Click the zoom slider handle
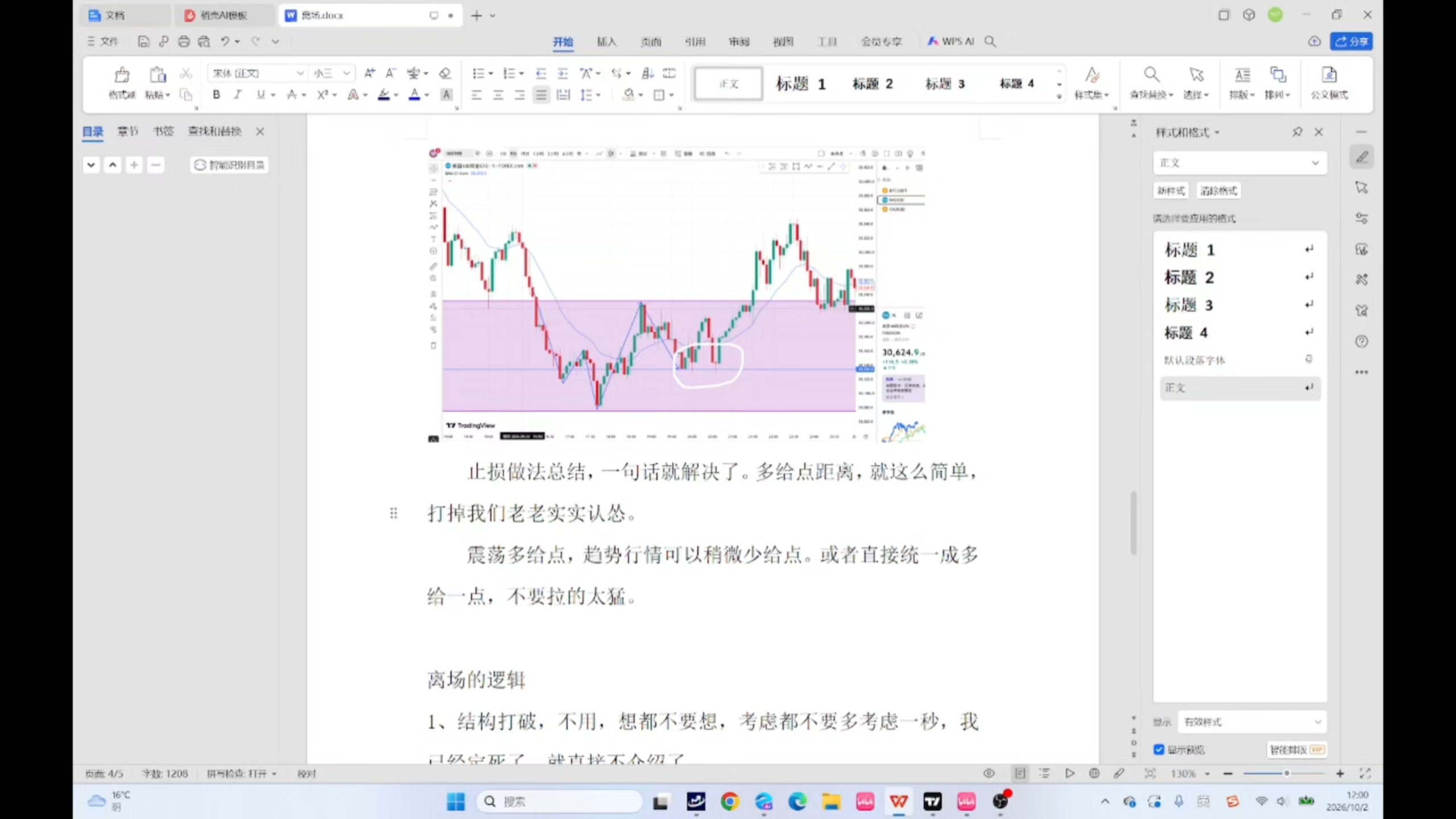 [1287, 773]
